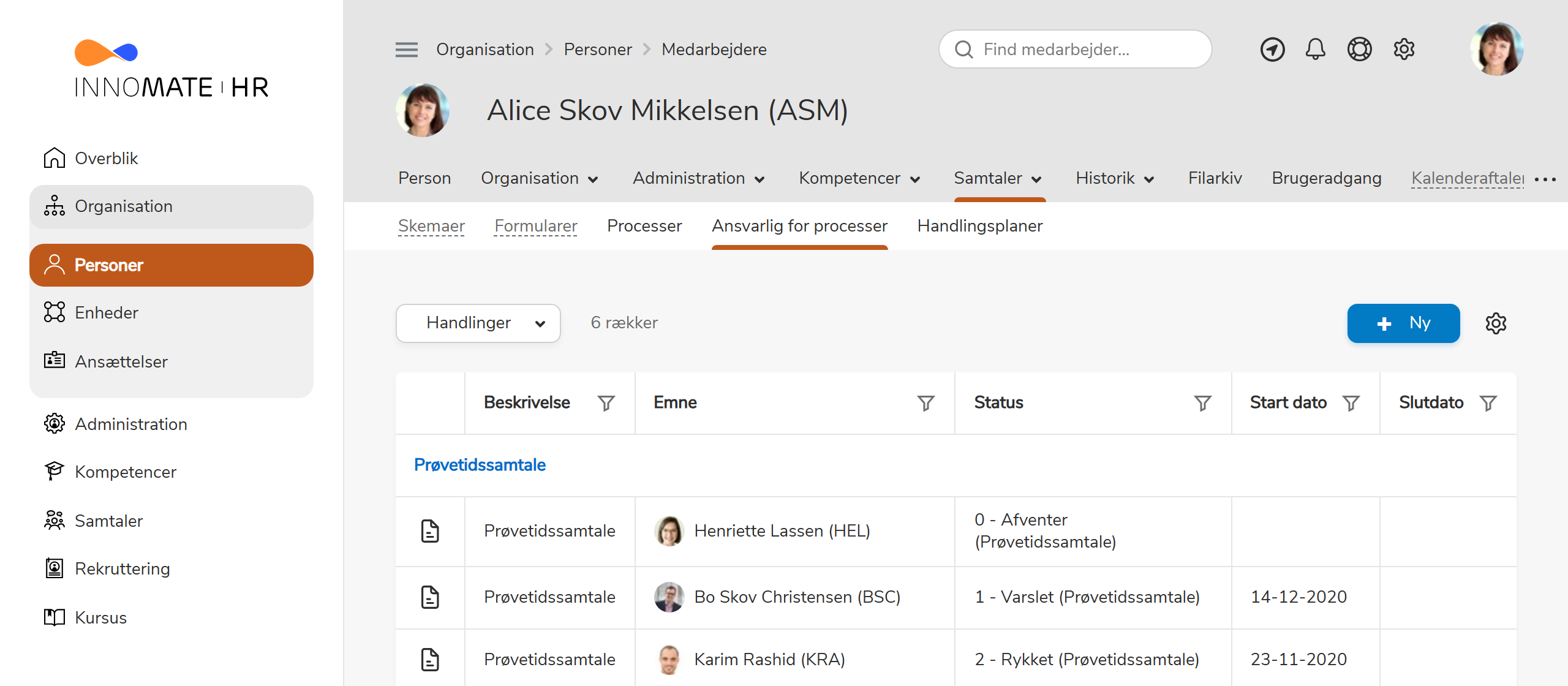Click the Enheder units icon
The image size is (1568, 686).
click(55, 312)
